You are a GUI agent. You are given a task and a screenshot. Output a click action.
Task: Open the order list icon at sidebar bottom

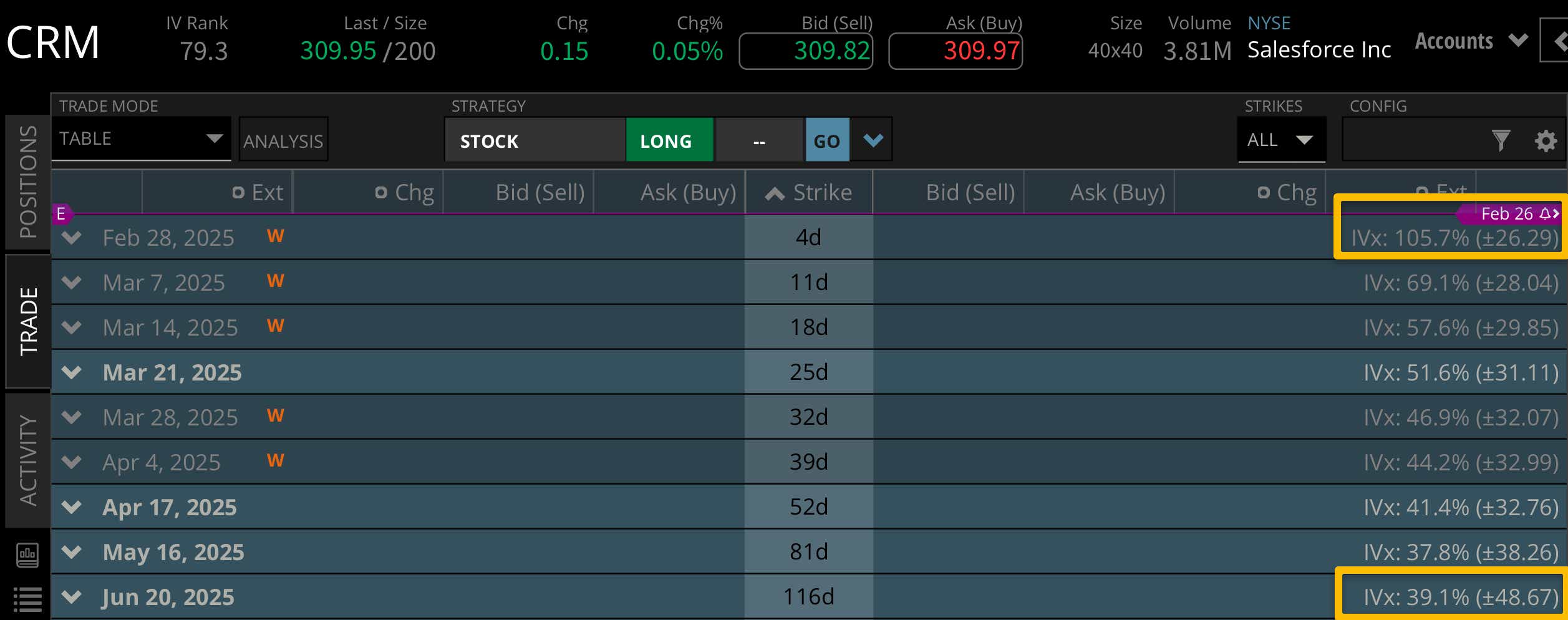[x=26, y=600]
